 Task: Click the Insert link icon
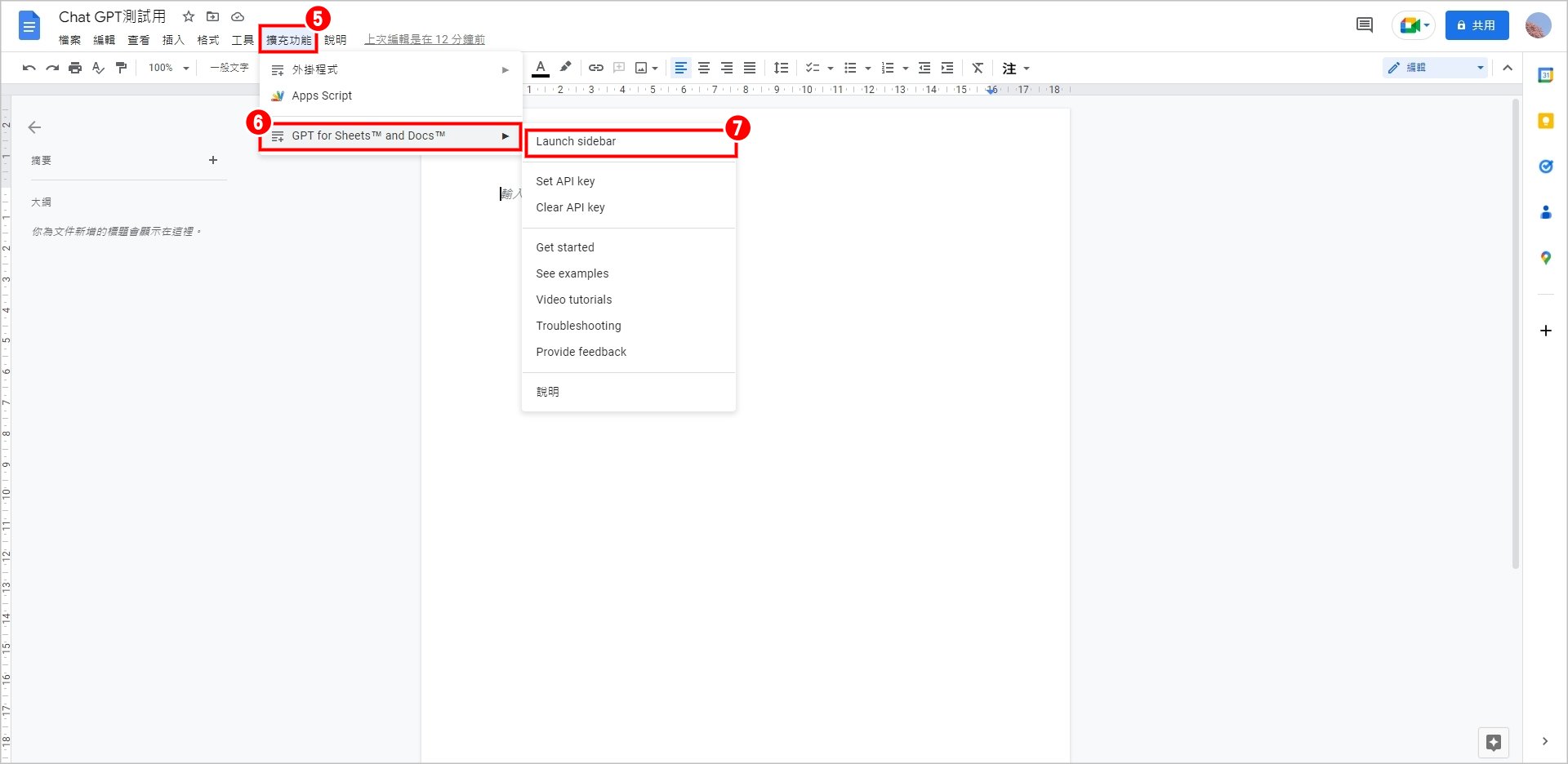coord(596,68)
